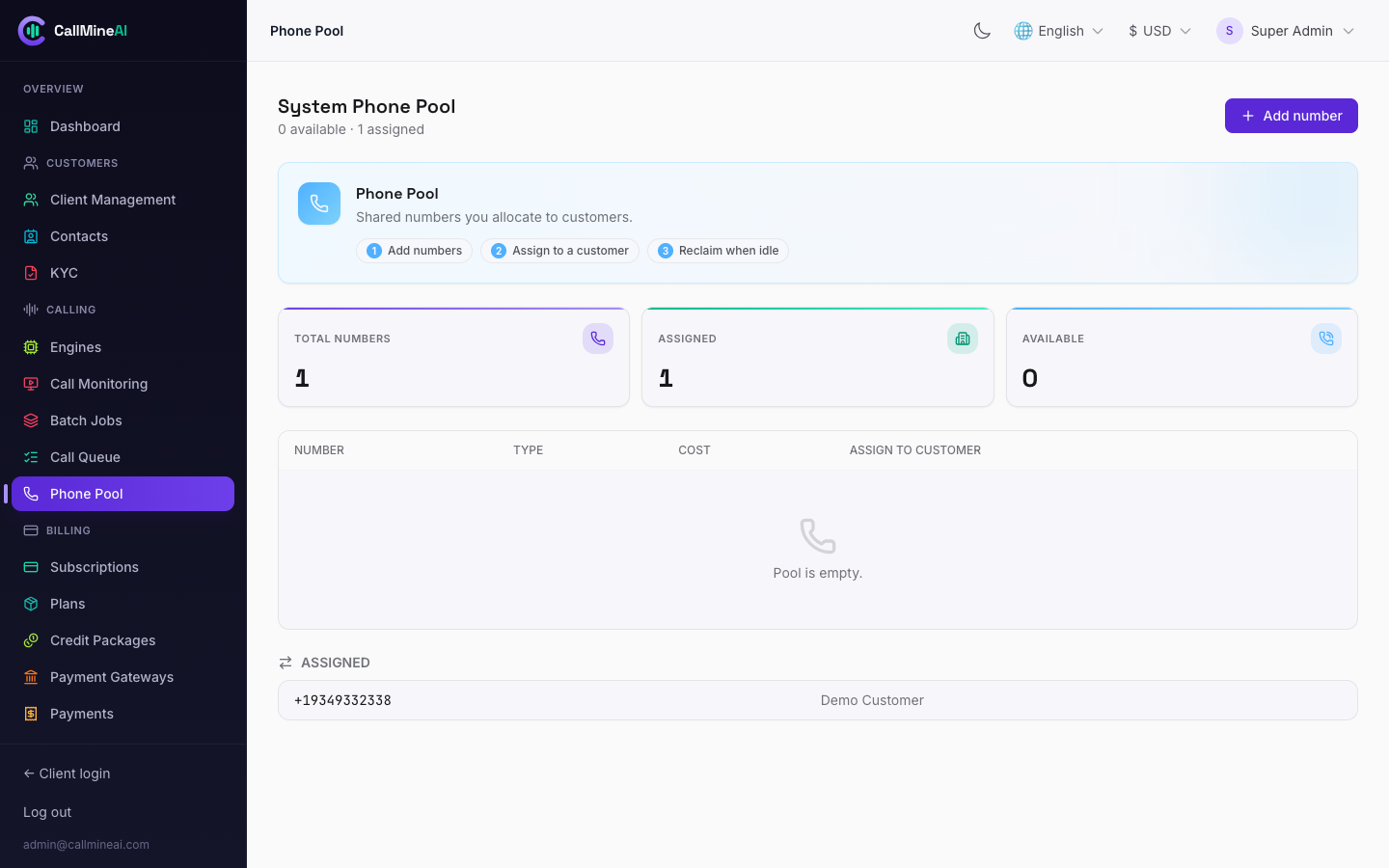Click the CallMineAI logo icon
The width and height of the screenshot is (1389, 868).
(32, 31)
